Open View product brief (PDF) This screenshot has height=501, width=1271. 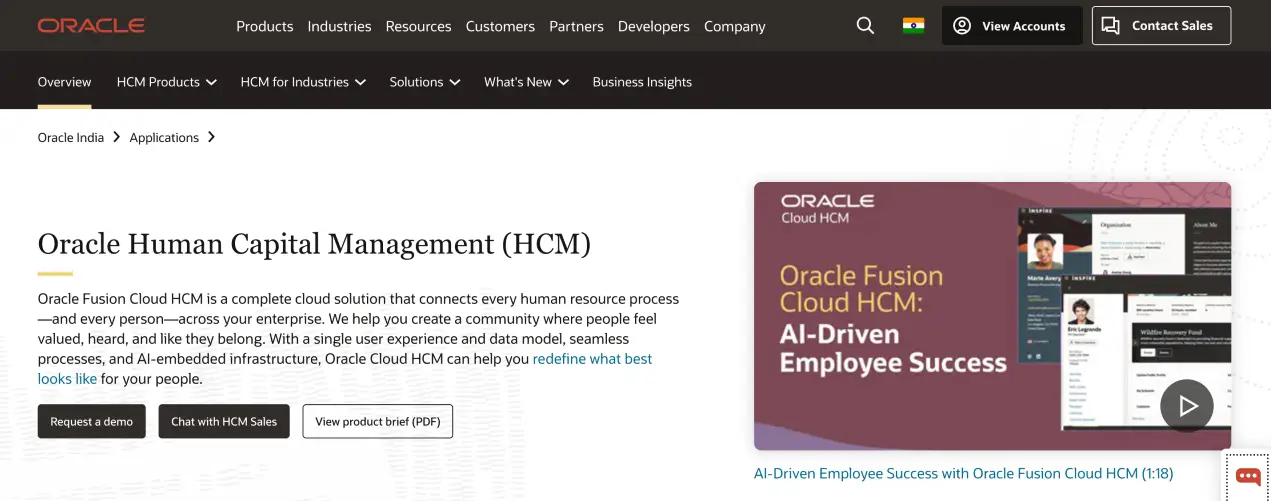(378, 421)
